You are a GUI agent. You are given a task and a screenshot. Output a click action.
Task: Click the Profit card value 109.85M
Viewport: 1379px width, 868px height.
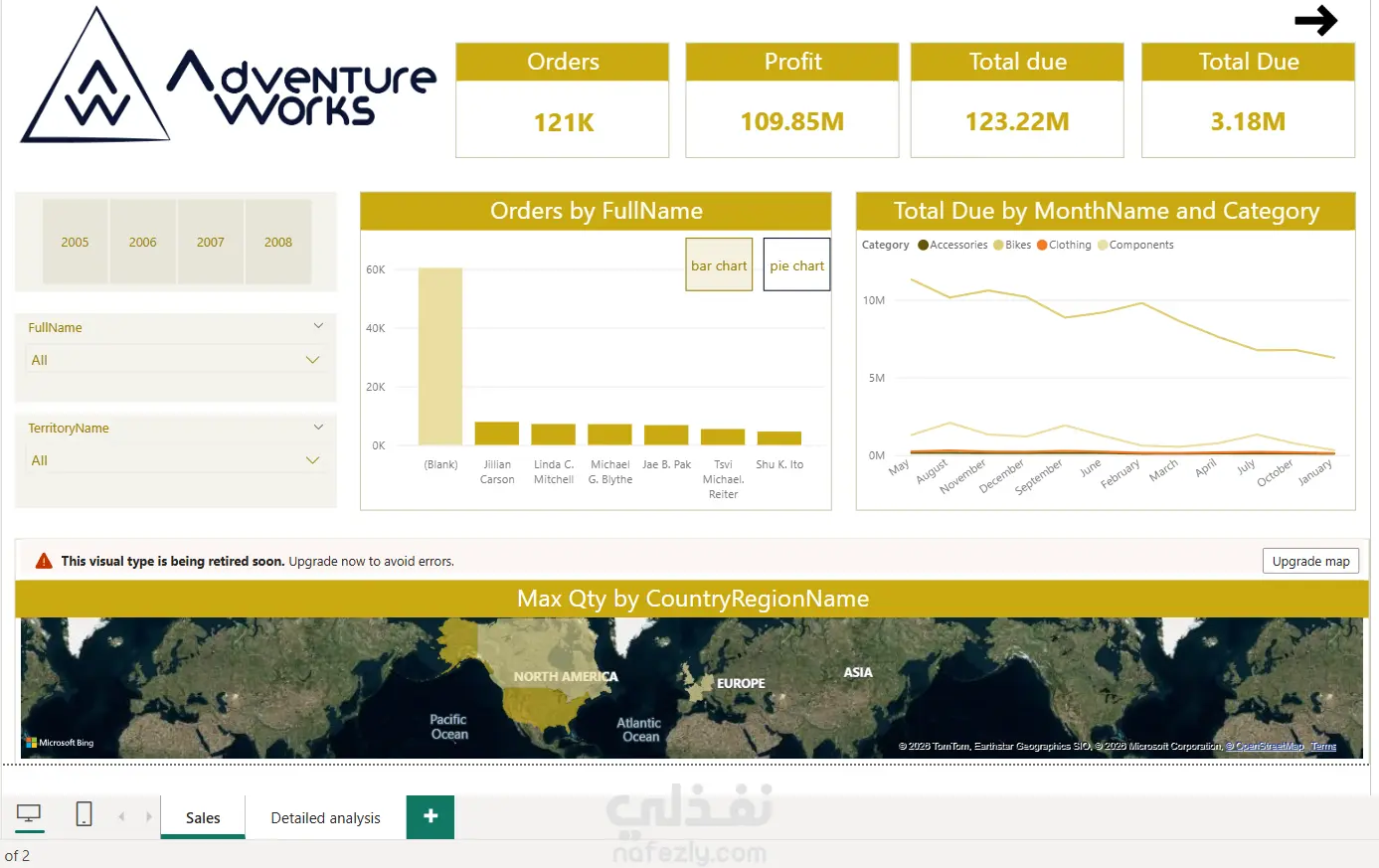click(x=792, y=121)
